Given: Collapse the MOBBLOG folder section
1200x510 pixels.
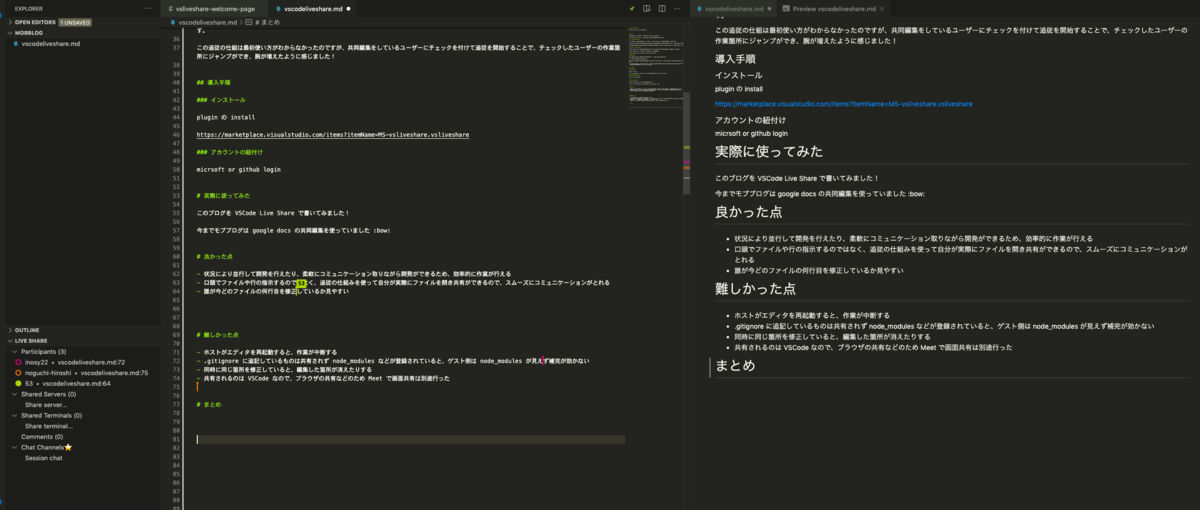Looking at the screenshot, I should (8, 33).
